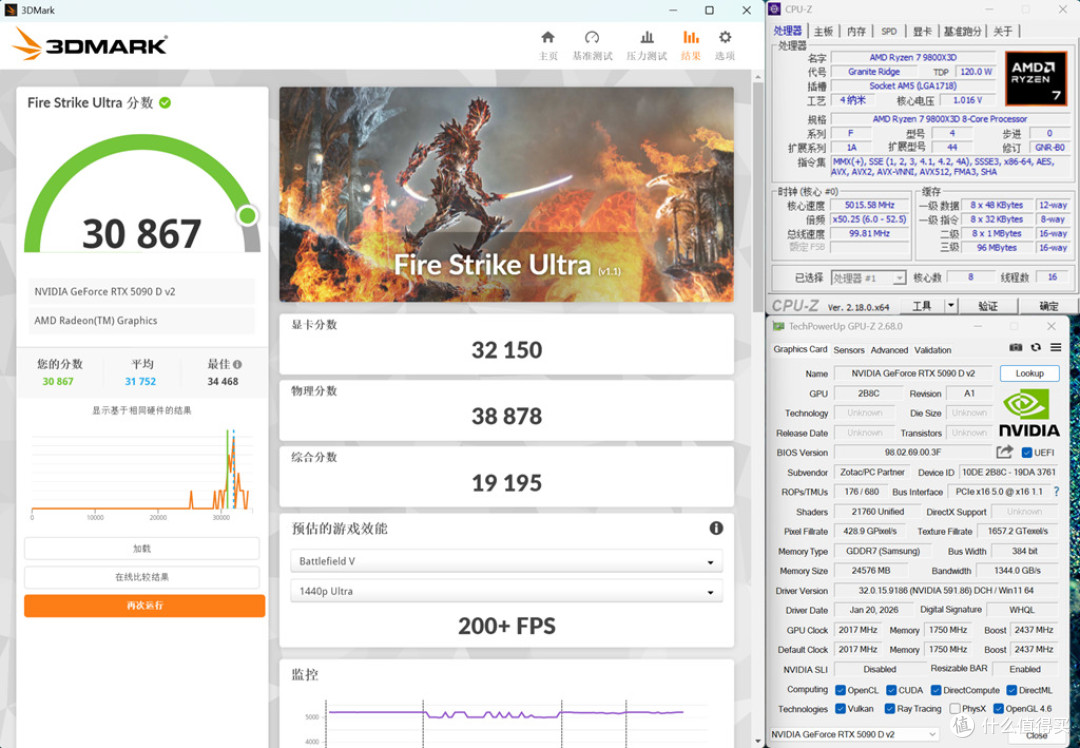1080x748 pixels.
Task: Switch to the CPU-Z SPD tab
Action: tap(889, 31)
